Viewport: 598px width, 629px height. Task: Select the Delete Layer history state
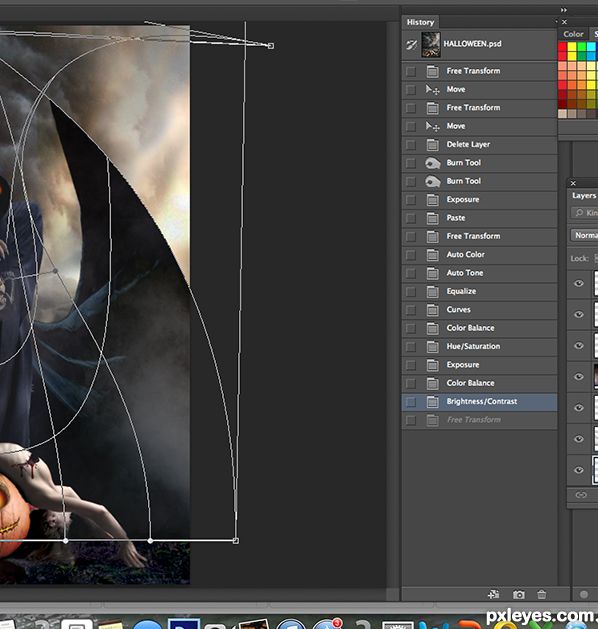click(479, 144)
